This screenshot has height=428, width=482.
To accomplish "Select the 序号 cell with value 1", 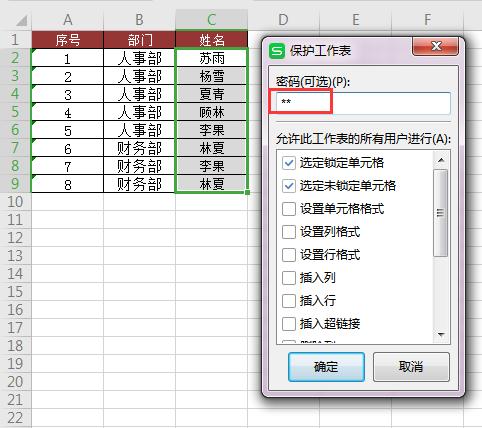I will pos(67,58).
